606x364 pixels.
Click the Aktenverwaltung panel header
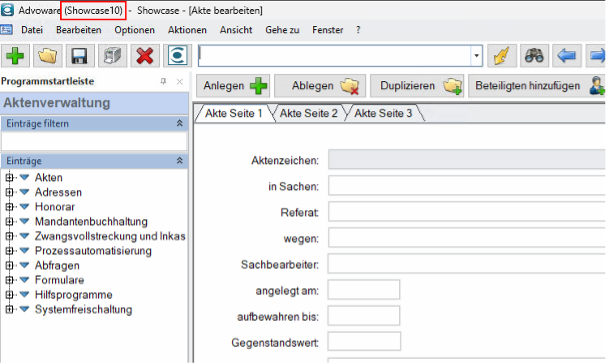click(94, 103)
